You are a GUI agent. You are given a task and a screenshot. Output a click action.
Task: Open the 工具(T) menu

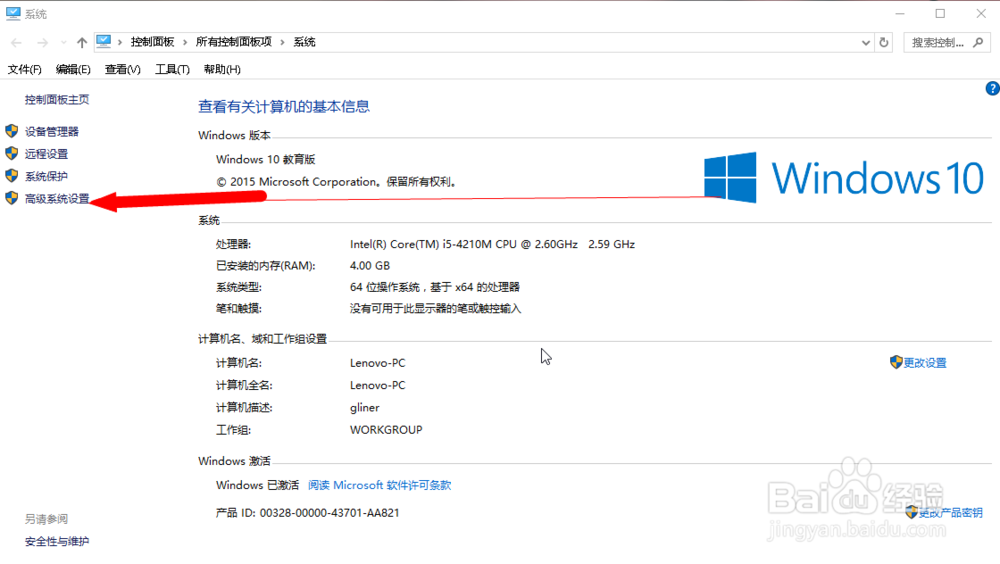click(x=172, y=70)
